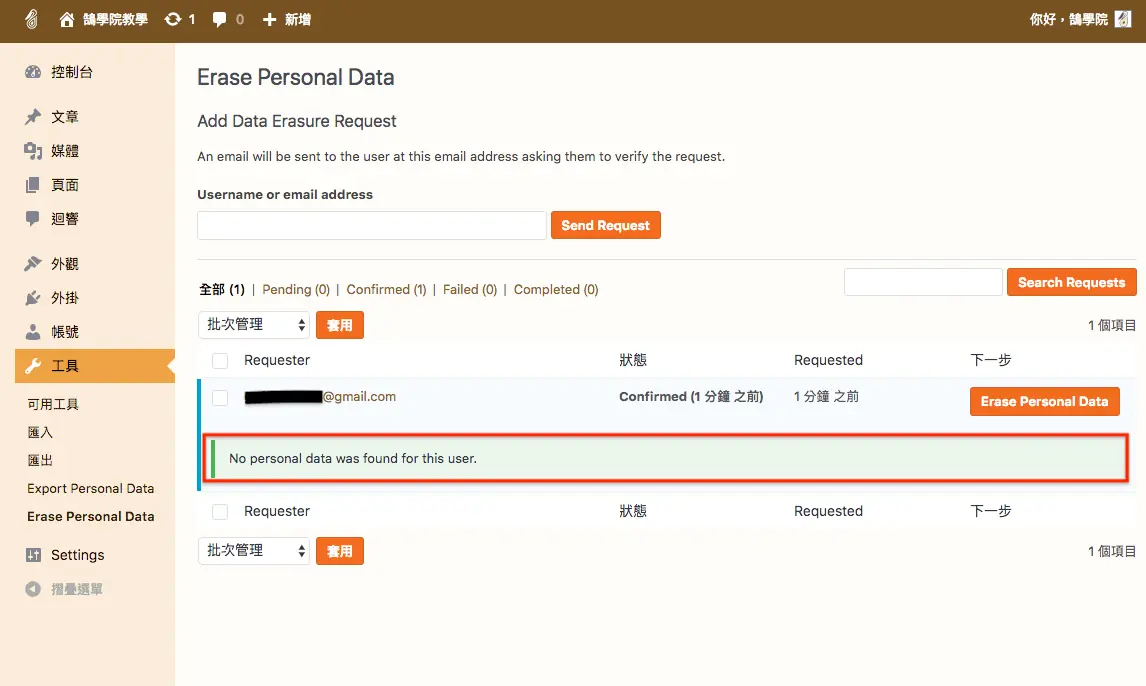Viewport: 1146px width, 686px height.
Task: Filter requests by Pending (0)
Action: [296, 289]
